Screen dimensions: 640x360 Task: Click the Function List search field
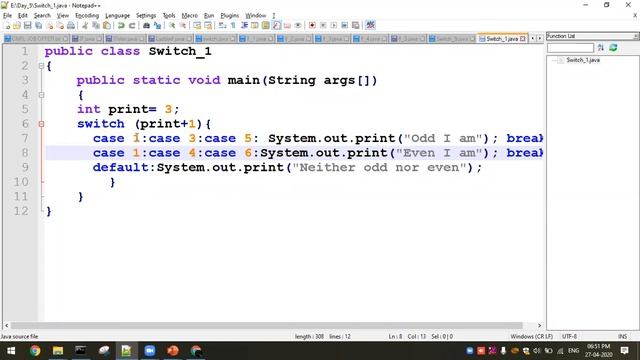tap(570, 48)
